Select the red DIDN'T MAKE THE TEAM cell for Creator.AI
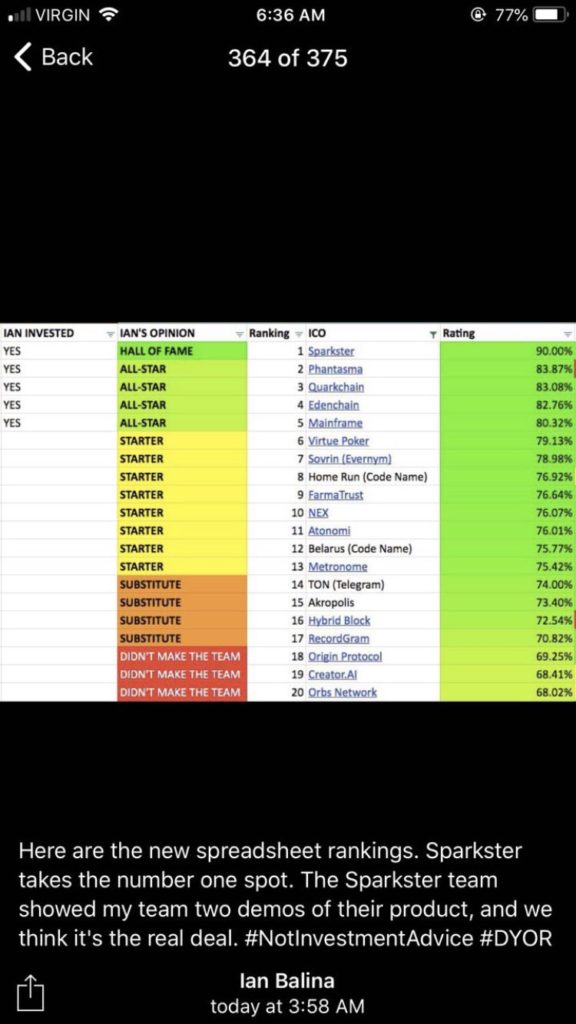 point(182,674)
